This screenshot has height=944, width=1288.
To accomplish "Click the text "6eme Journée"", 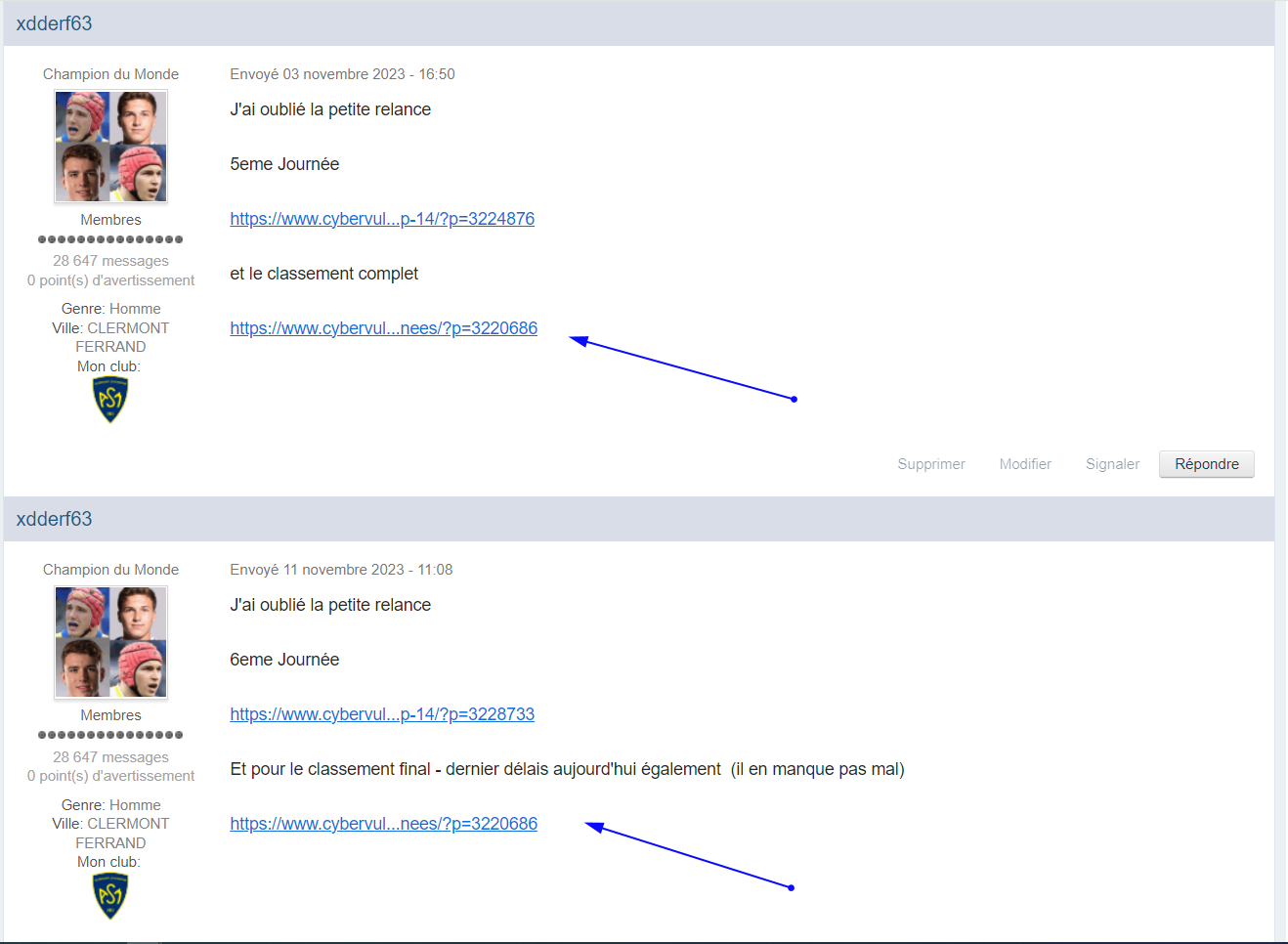I will (284, 660).
